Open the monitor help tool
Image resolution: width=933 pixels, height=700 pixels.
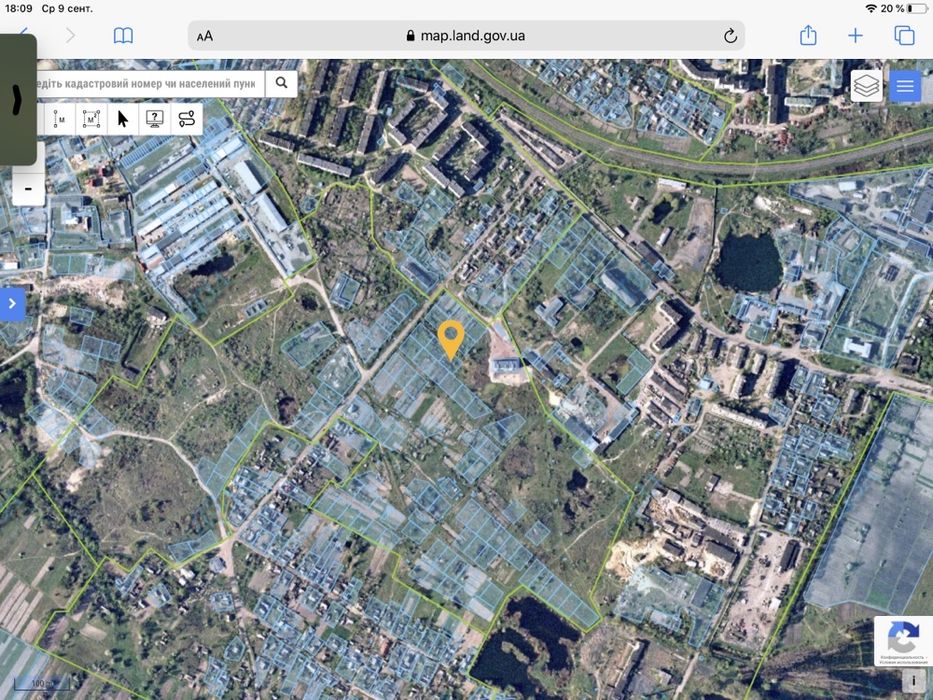(155, 119)
